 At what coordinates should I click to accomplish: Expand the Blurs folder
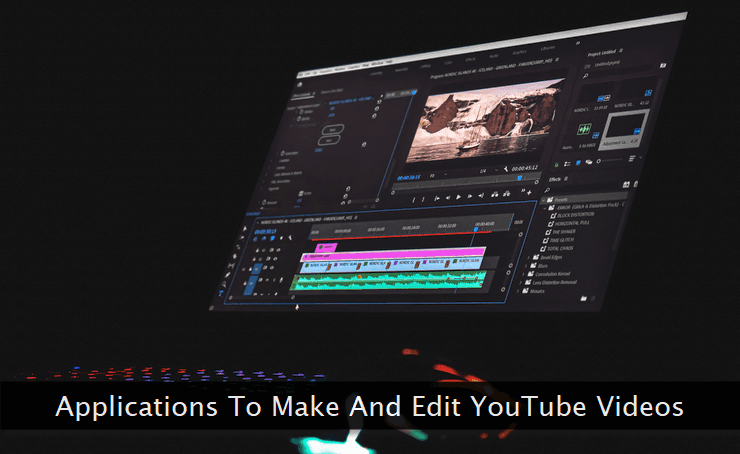click(527, 266)
